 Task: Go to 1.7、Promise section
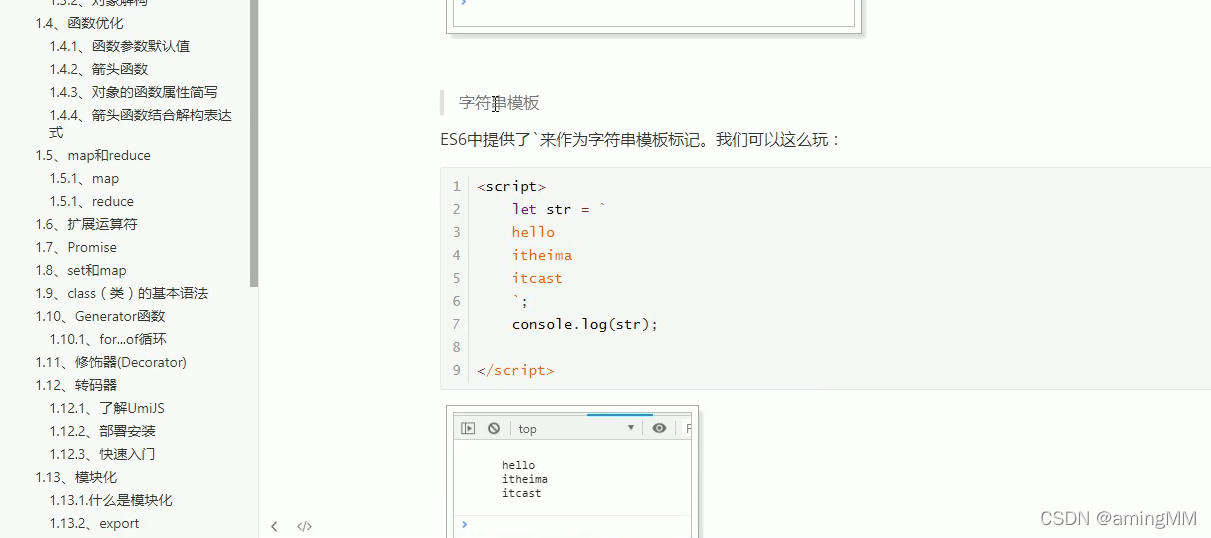pos(76,247)
